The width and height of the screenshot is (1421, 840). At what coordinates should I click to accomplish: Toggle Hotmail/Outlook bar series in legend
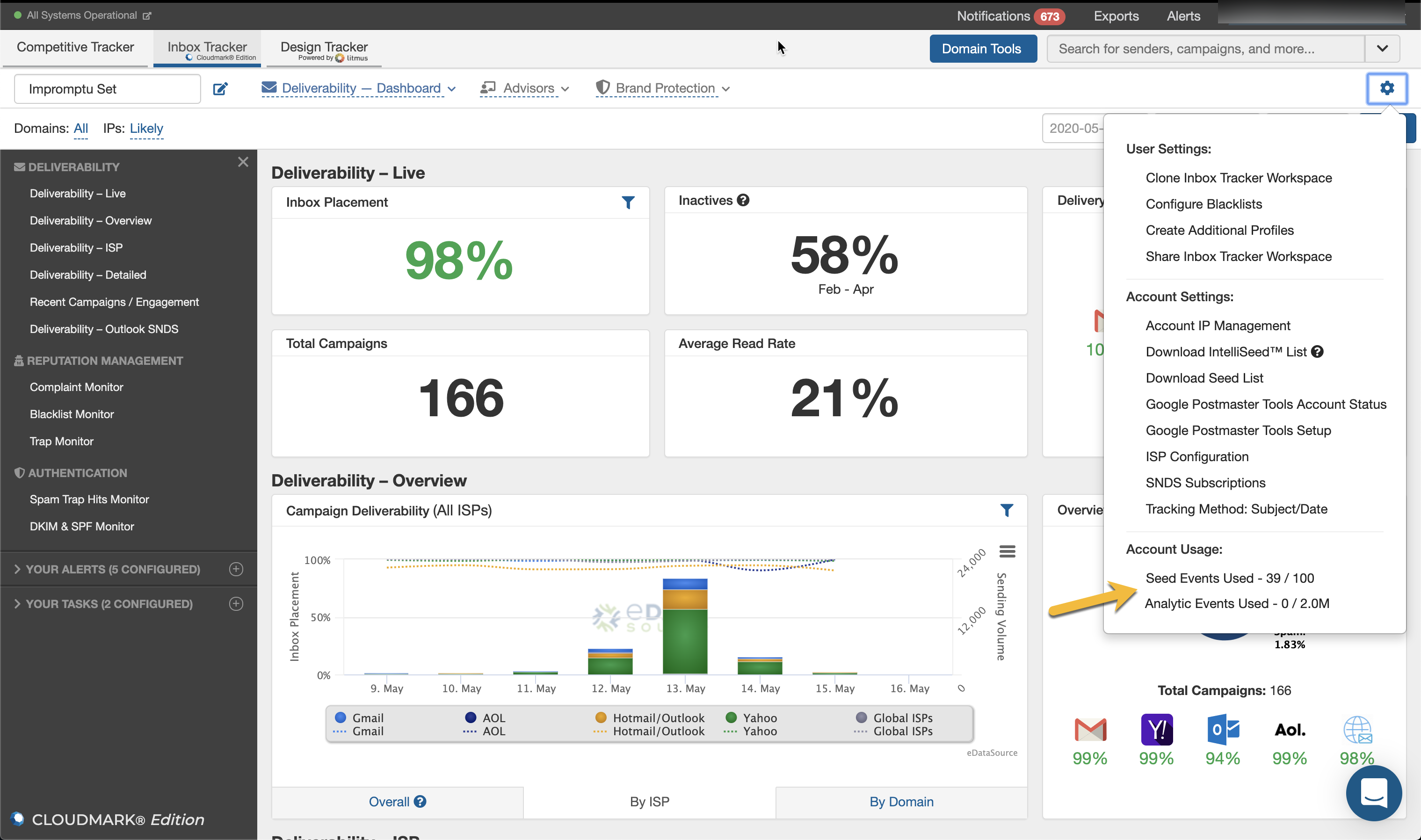tap(650, 717)
